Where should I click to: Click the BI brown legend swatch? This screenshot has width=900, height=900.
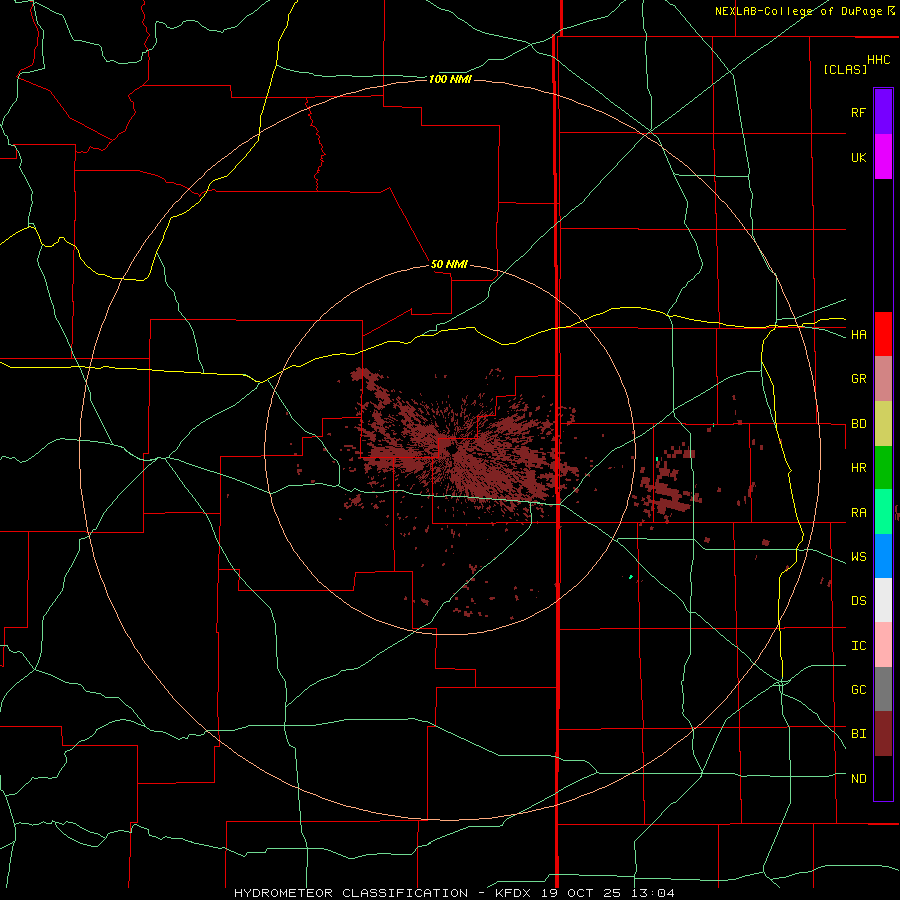click(883, 734)
